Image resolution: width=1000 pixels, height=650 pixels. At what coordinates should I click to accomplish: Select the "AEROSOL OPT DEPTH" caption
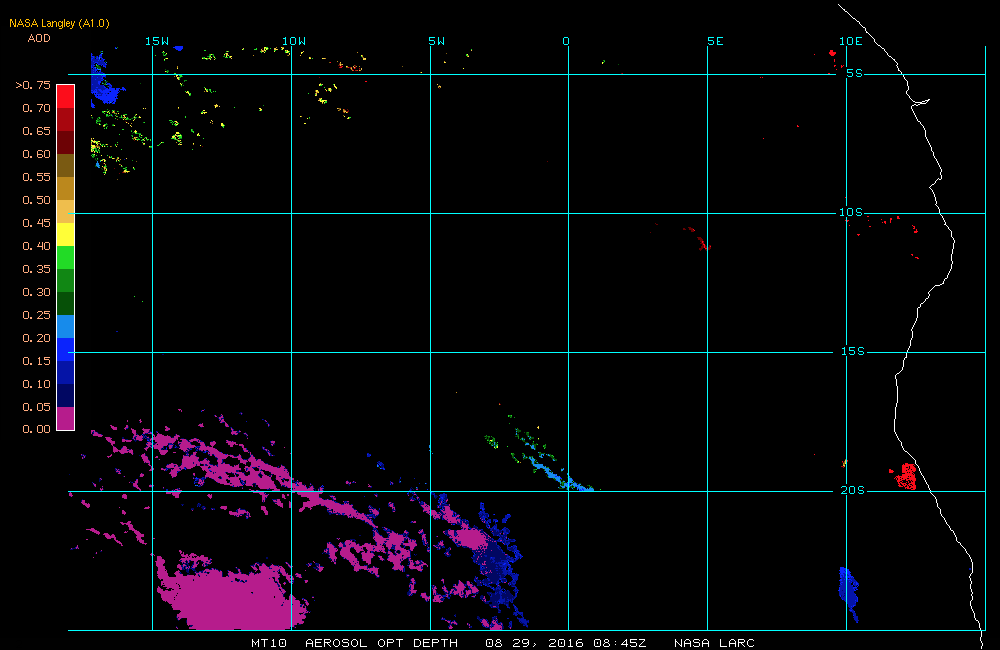381,643
